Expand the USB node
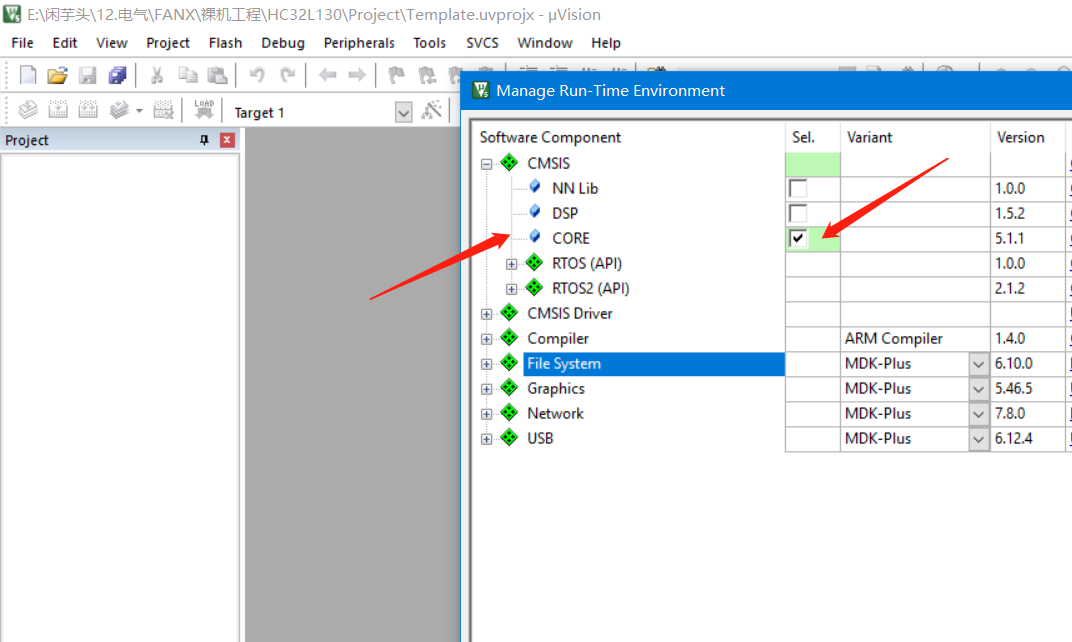This screenshot has height=642, width=1072. point(486,439)
